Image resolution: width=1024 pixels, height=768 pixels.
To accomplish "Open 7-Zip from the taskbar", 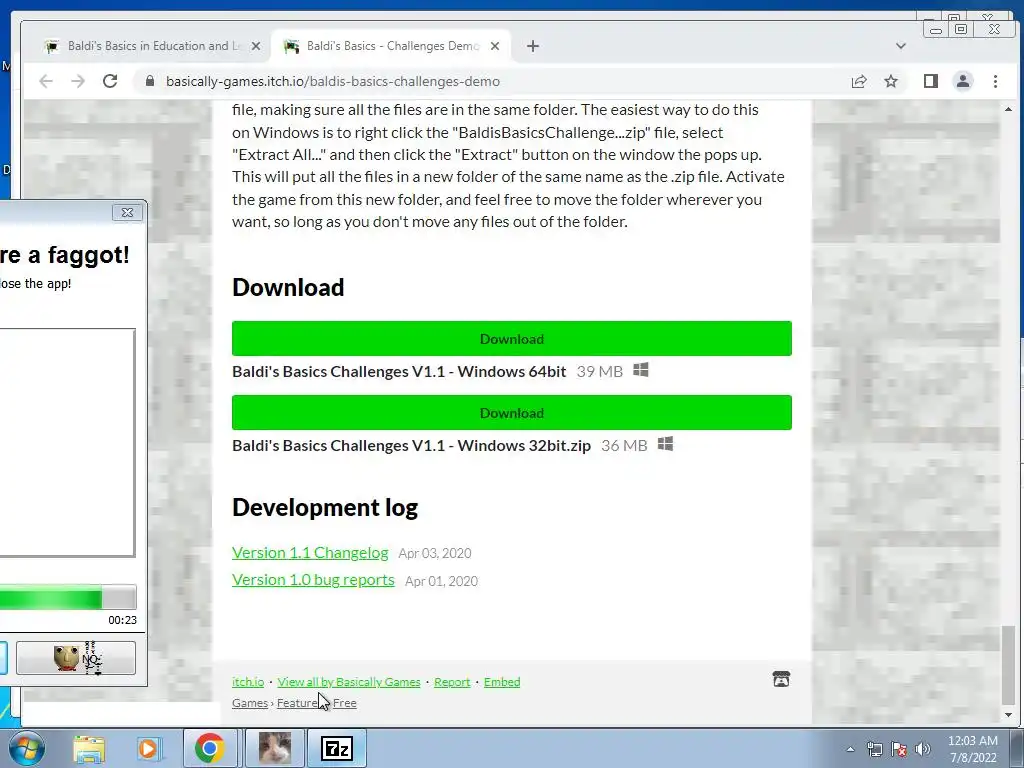I will pos(337,748).
